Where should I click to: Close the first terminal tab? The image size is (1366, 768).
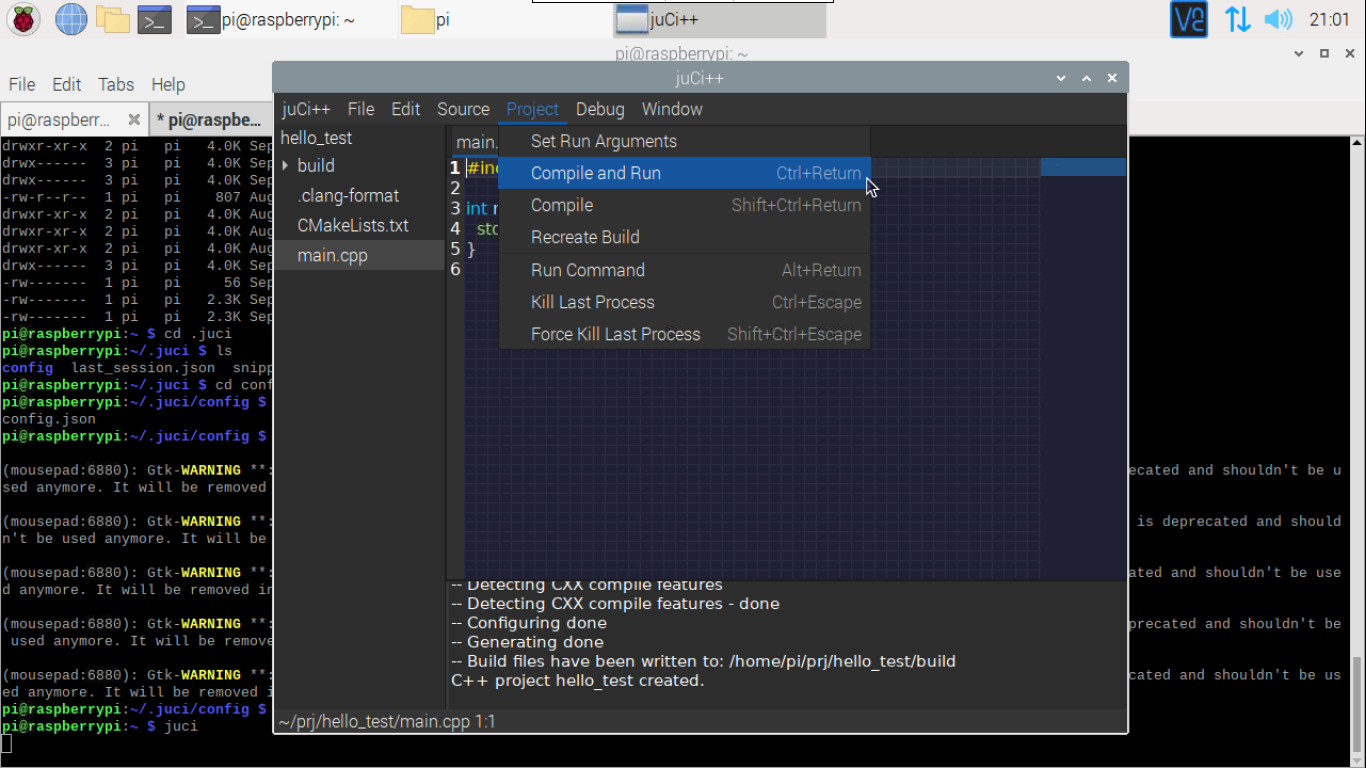134,120
